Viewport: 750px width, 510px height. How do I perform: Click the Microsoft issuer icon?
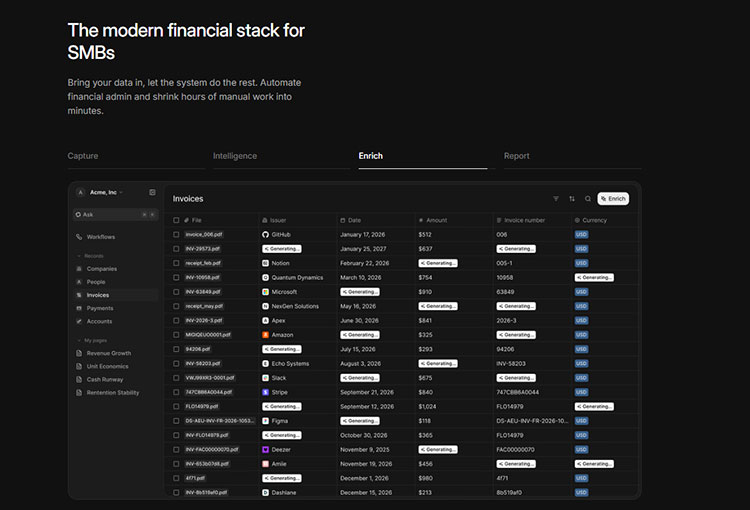265,292
